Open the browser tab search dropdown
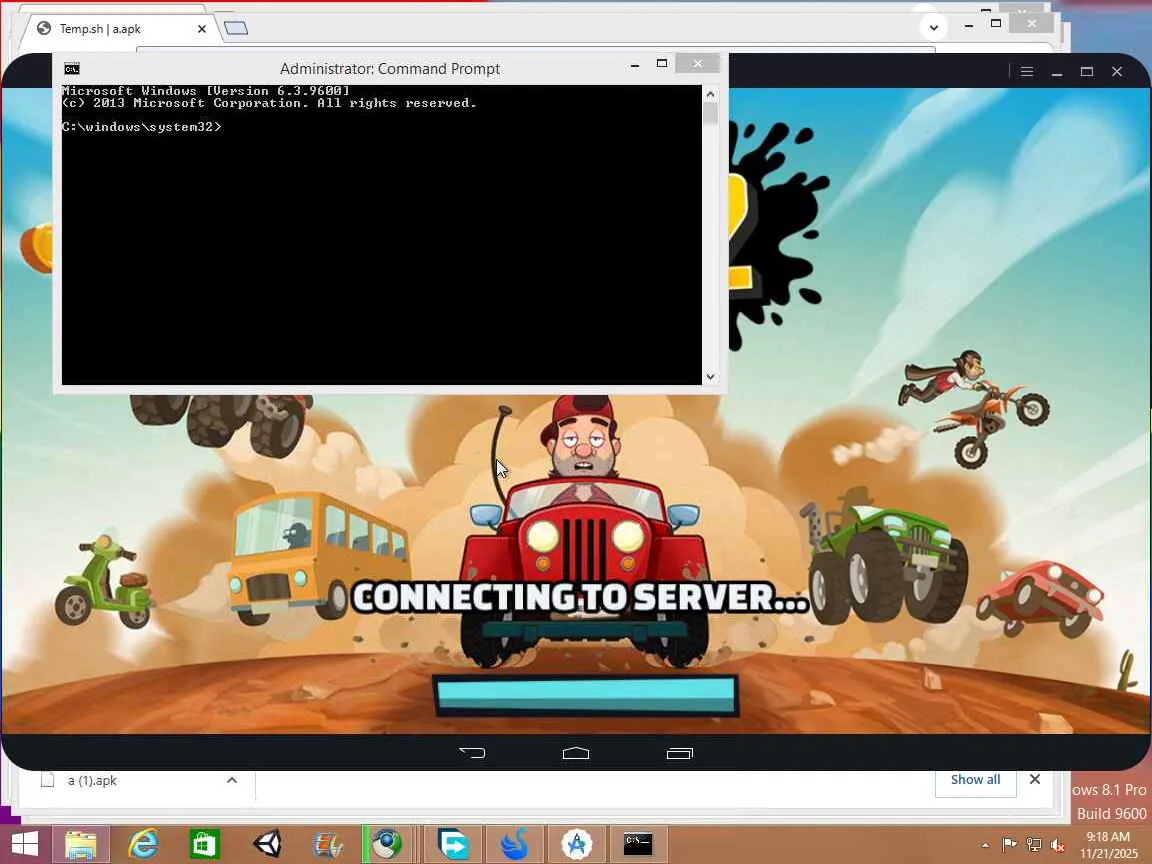 933,28
